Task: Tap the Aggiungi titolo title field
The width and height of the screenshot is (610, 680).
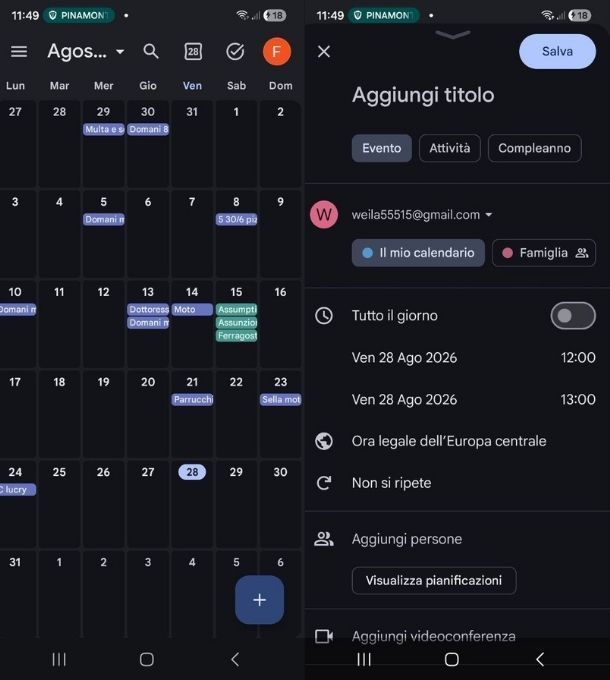Action: 423,95
